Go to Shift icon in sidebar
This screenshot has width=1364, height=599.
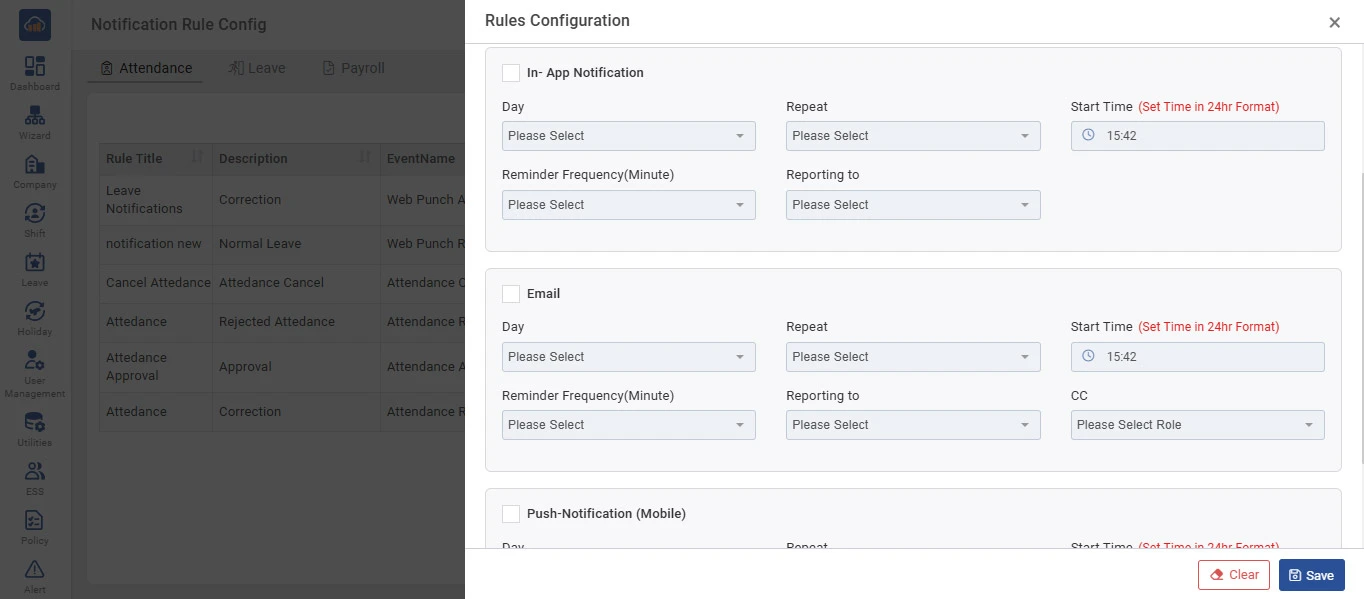(x=35, y=214)
